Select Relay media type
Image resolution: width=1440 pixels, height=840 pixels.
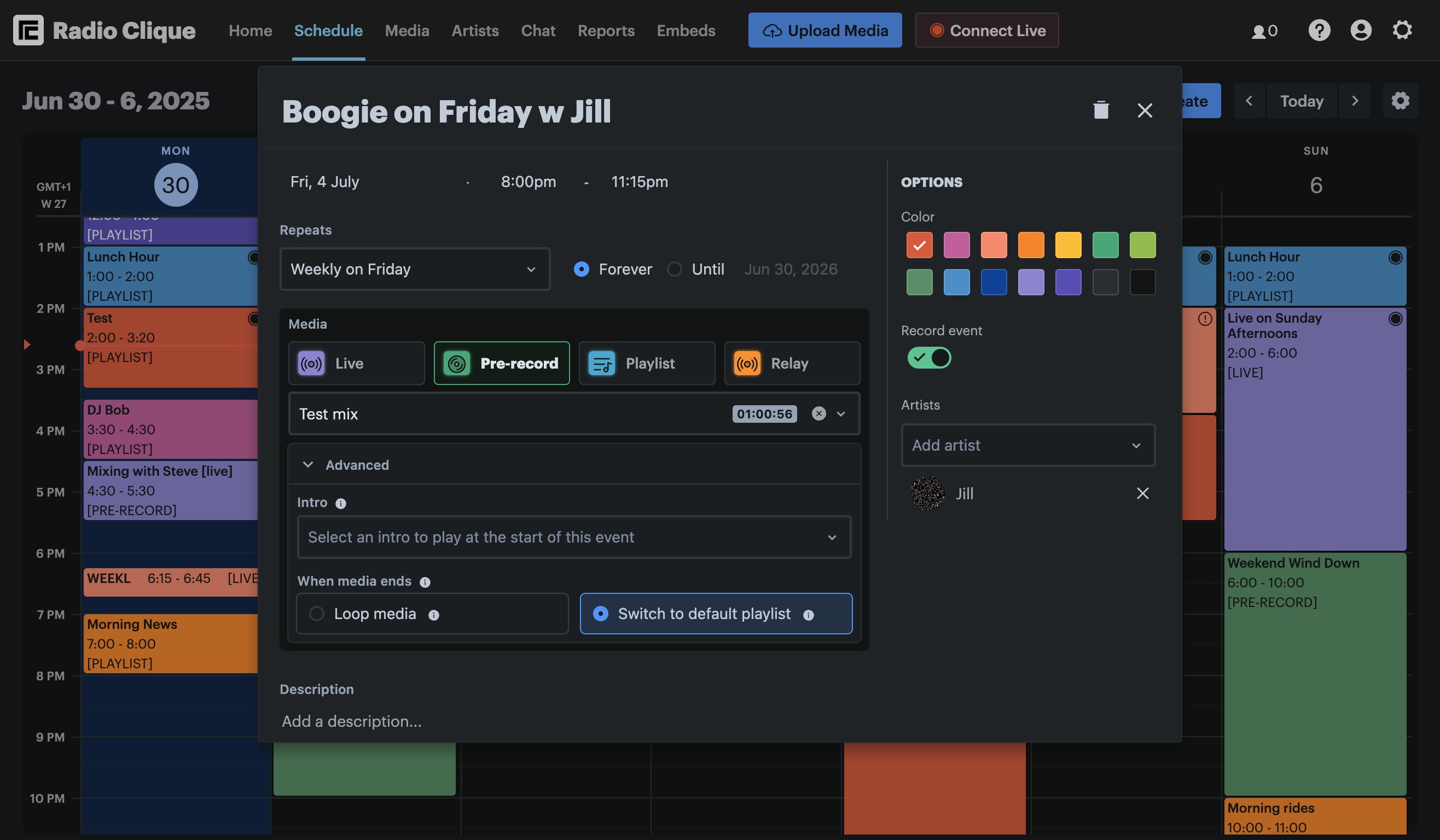click(792, 363)
